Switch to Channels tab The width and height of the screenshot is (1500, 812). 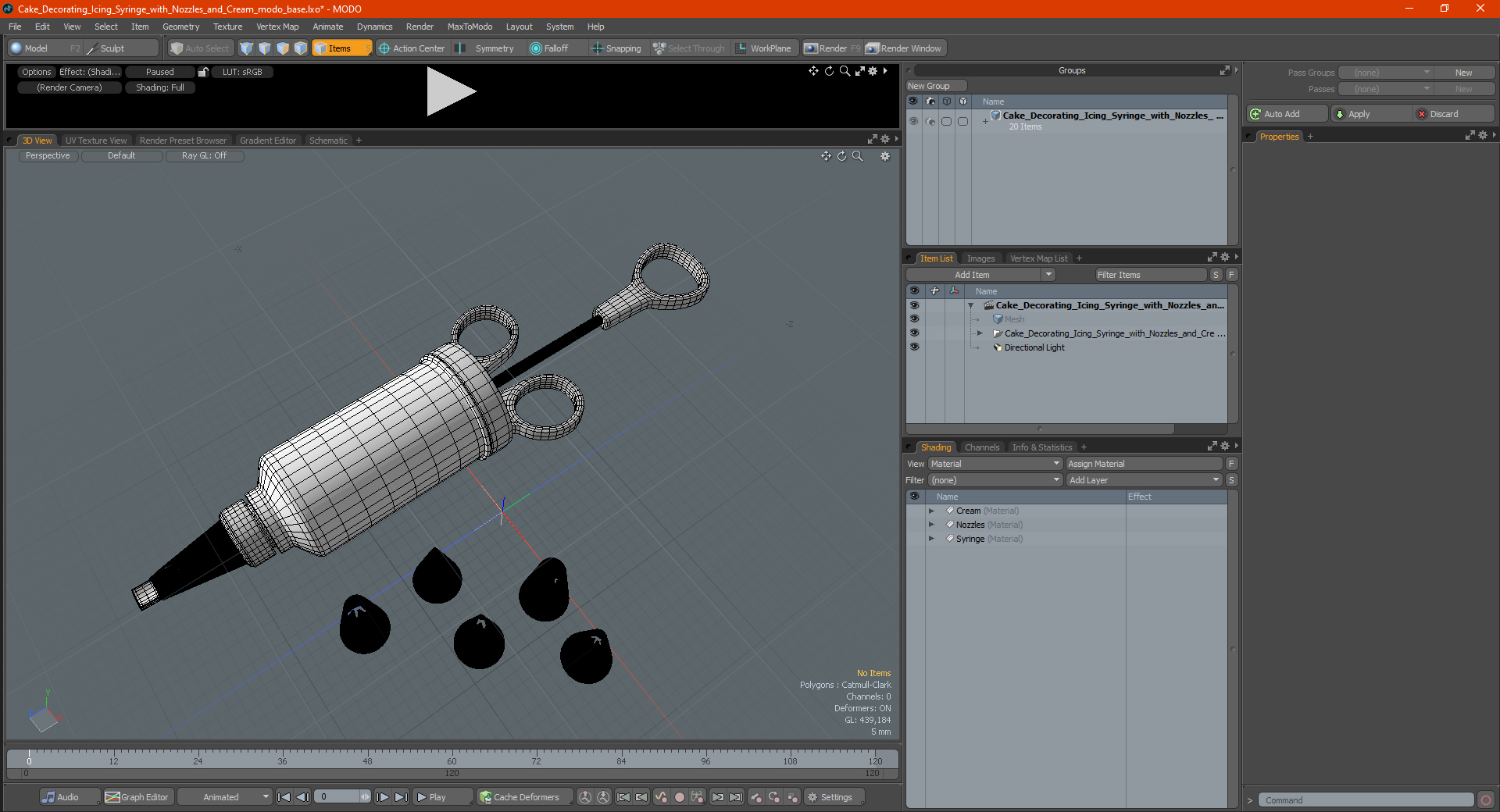tap(982, 447)
